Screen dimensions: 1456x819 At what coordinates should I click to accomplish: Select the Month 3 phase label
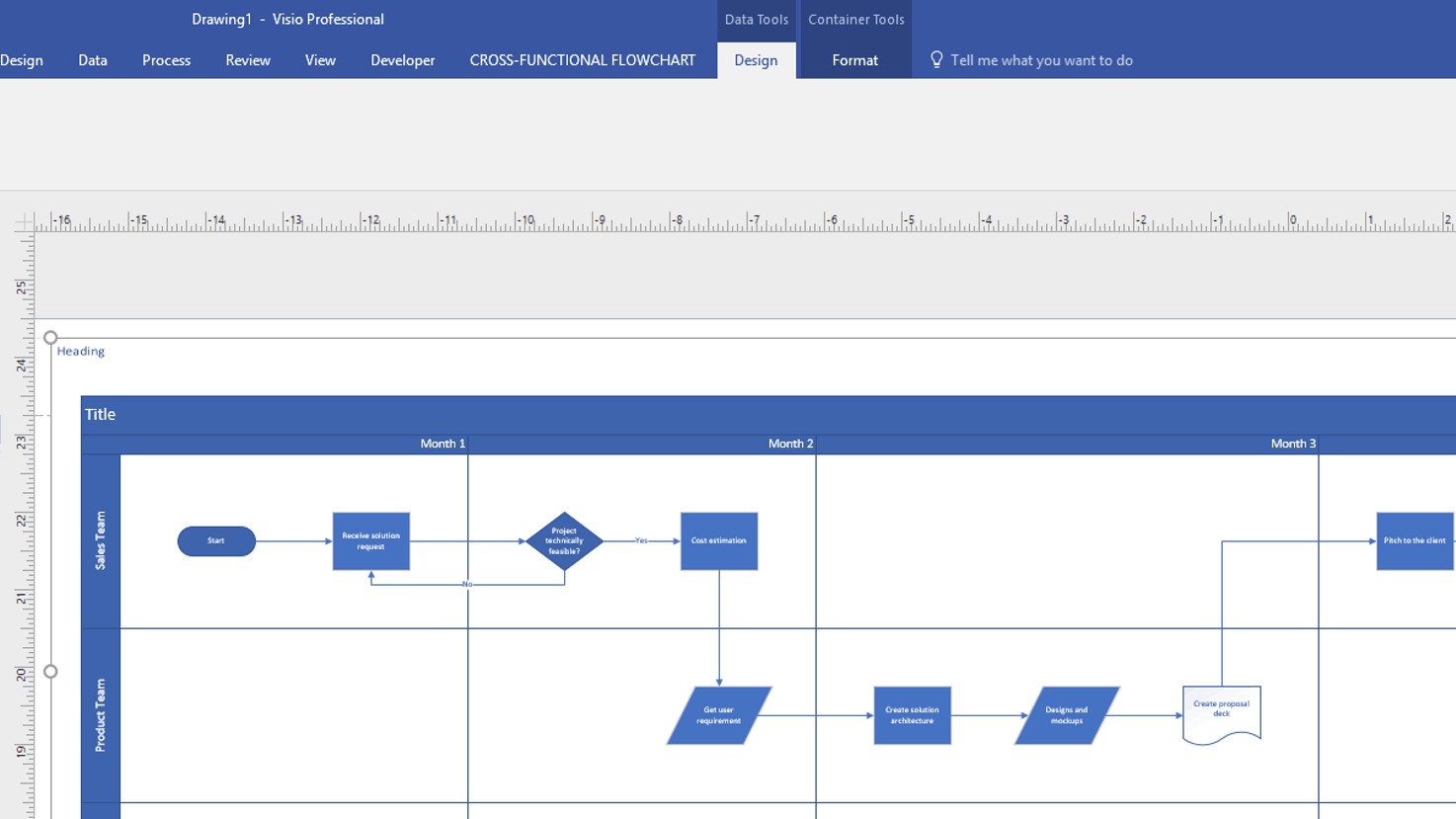[x=1293, y=444]
